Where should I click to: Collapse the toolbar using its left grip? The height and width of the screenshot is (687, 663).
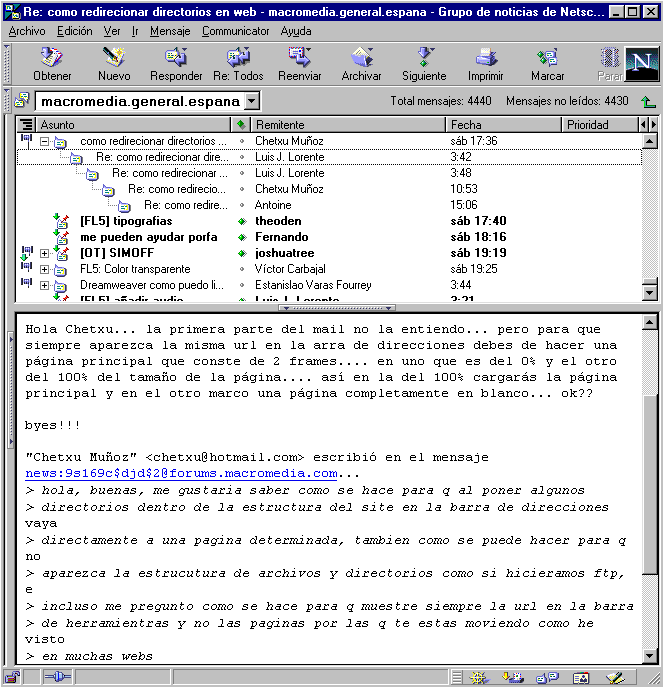pos(7,64)
